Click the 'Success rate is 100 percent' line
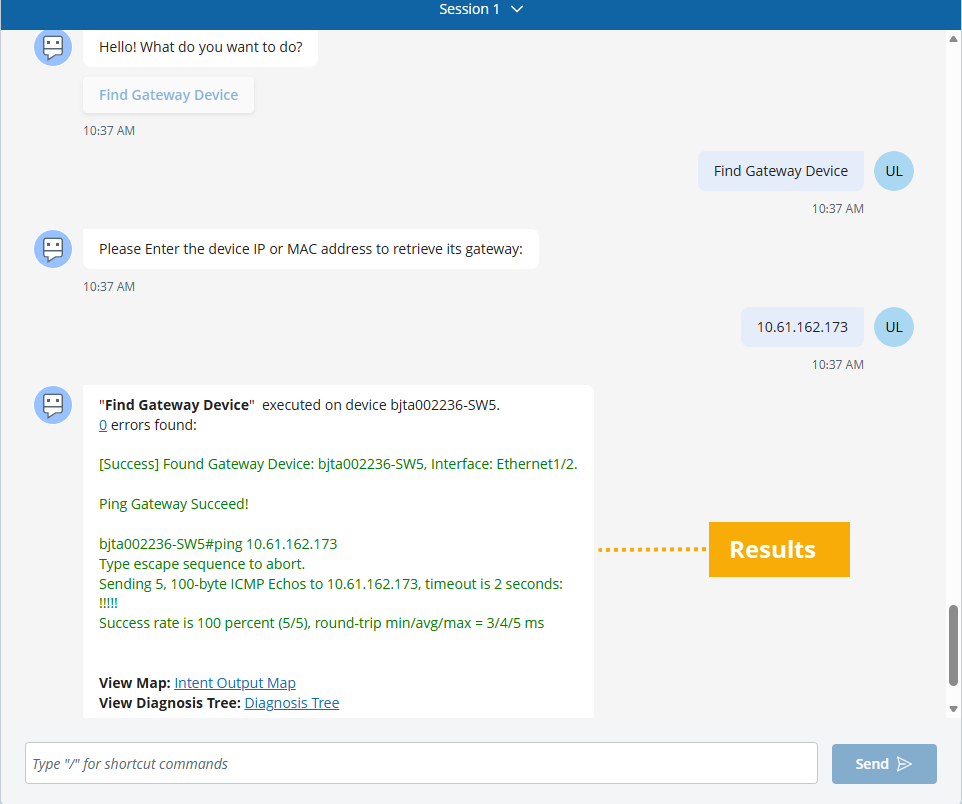The image size is (962, 804). (321, 623)
